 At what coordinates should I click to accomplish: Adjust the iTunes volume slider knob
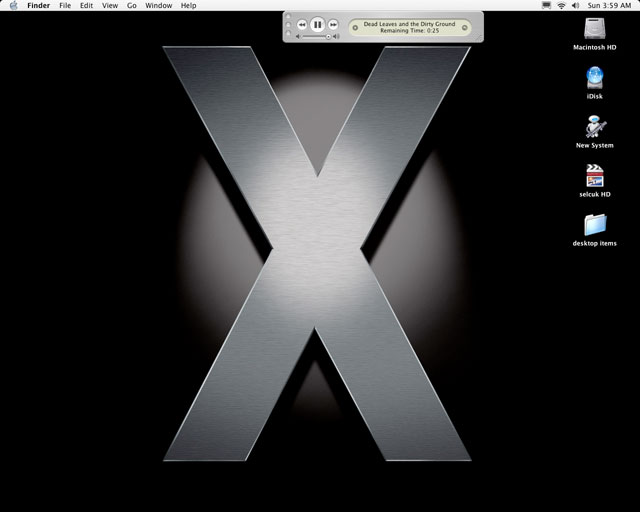[x=328, y=37]
